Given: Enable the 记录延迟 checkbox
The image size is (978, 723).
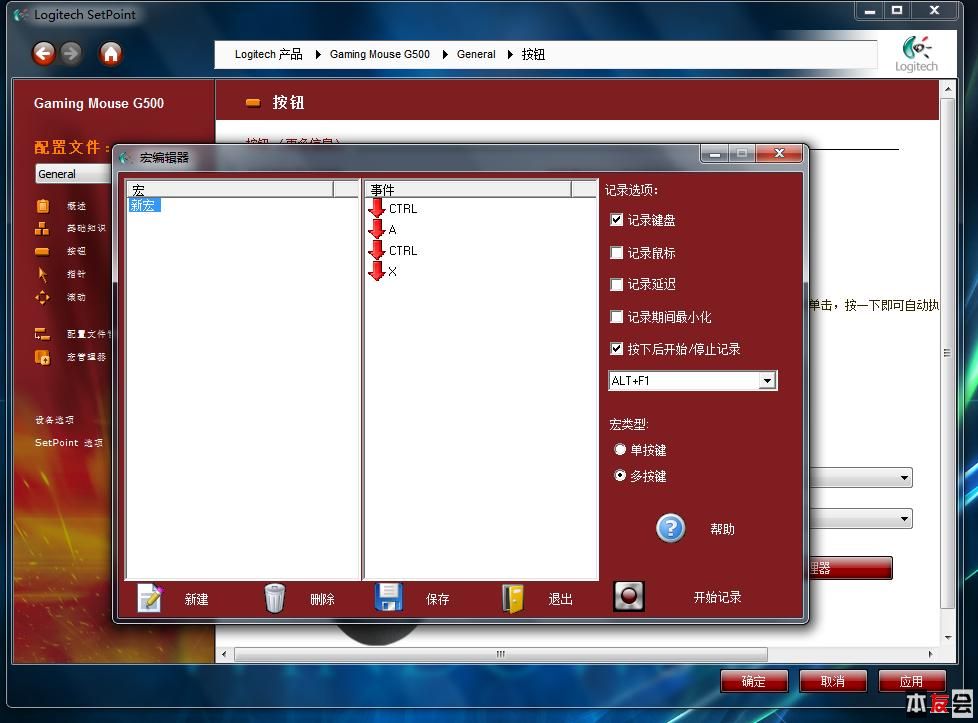Looking at the screenshot, I should point(616,284).
